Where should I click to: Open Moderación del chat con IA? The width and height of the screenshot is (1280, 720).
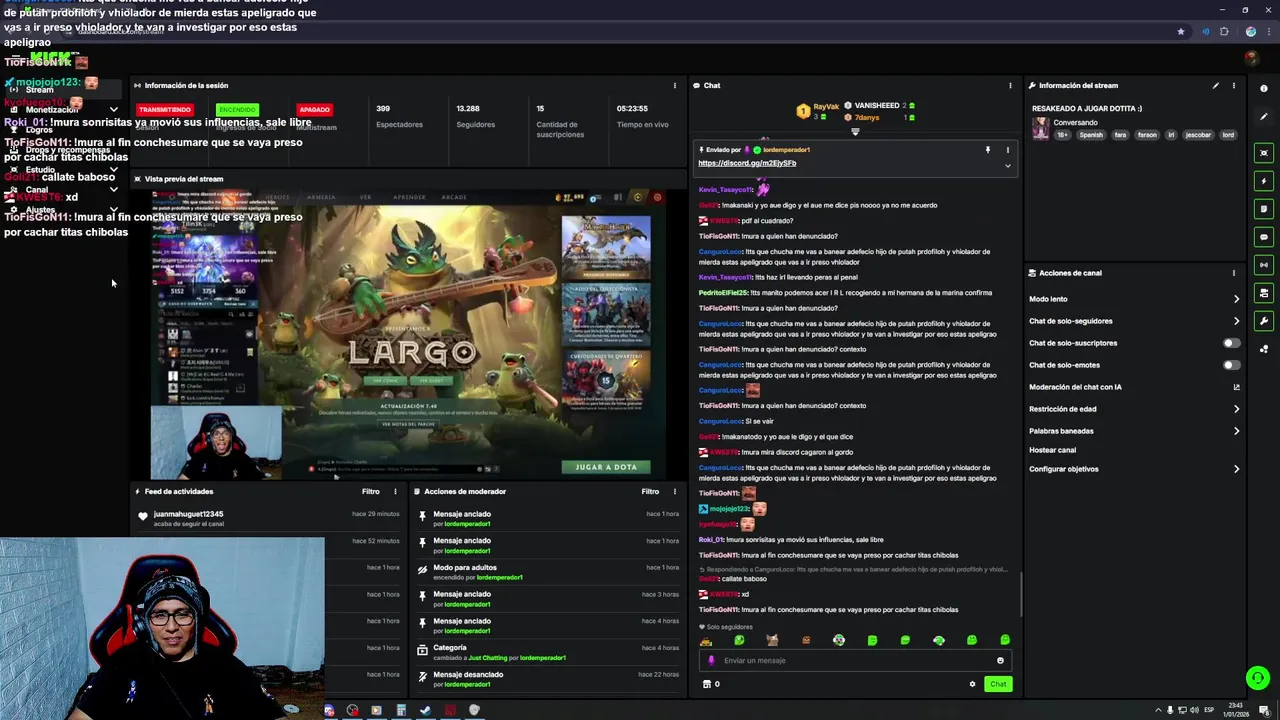[x=1075, y=387]
